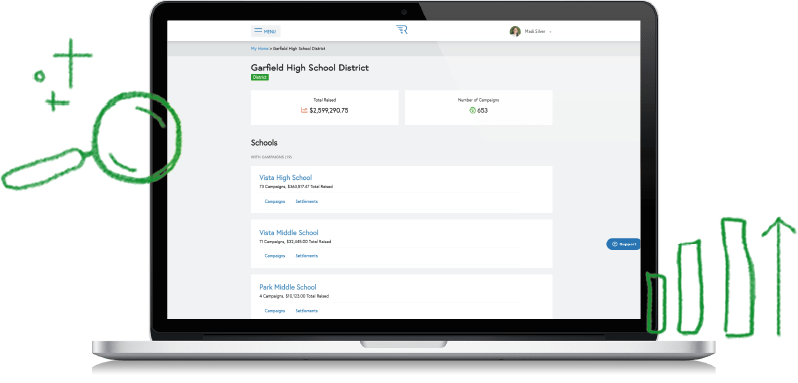The width and height of the screenshot is (798, 383).
Task: Open the Vista High School link
Action: 286,178
